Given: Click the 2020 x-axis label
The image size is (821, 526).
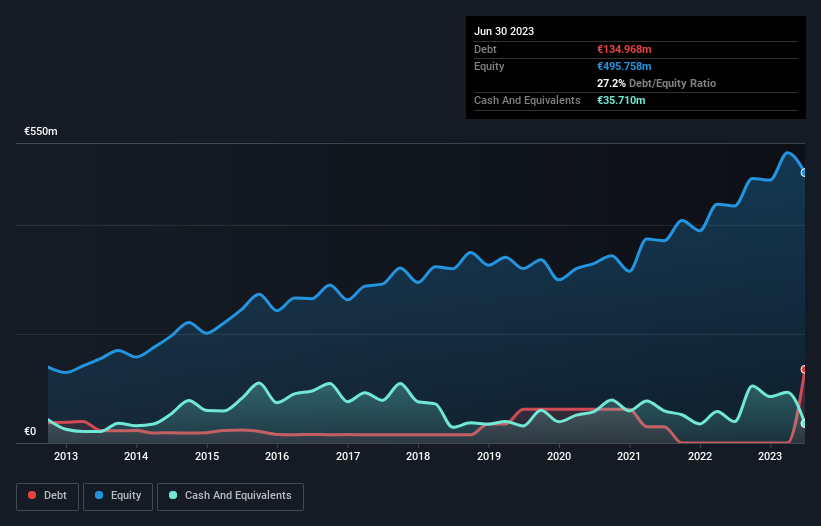Looking at the screenshot, I should pyautogui.click(x=559, y=456).
